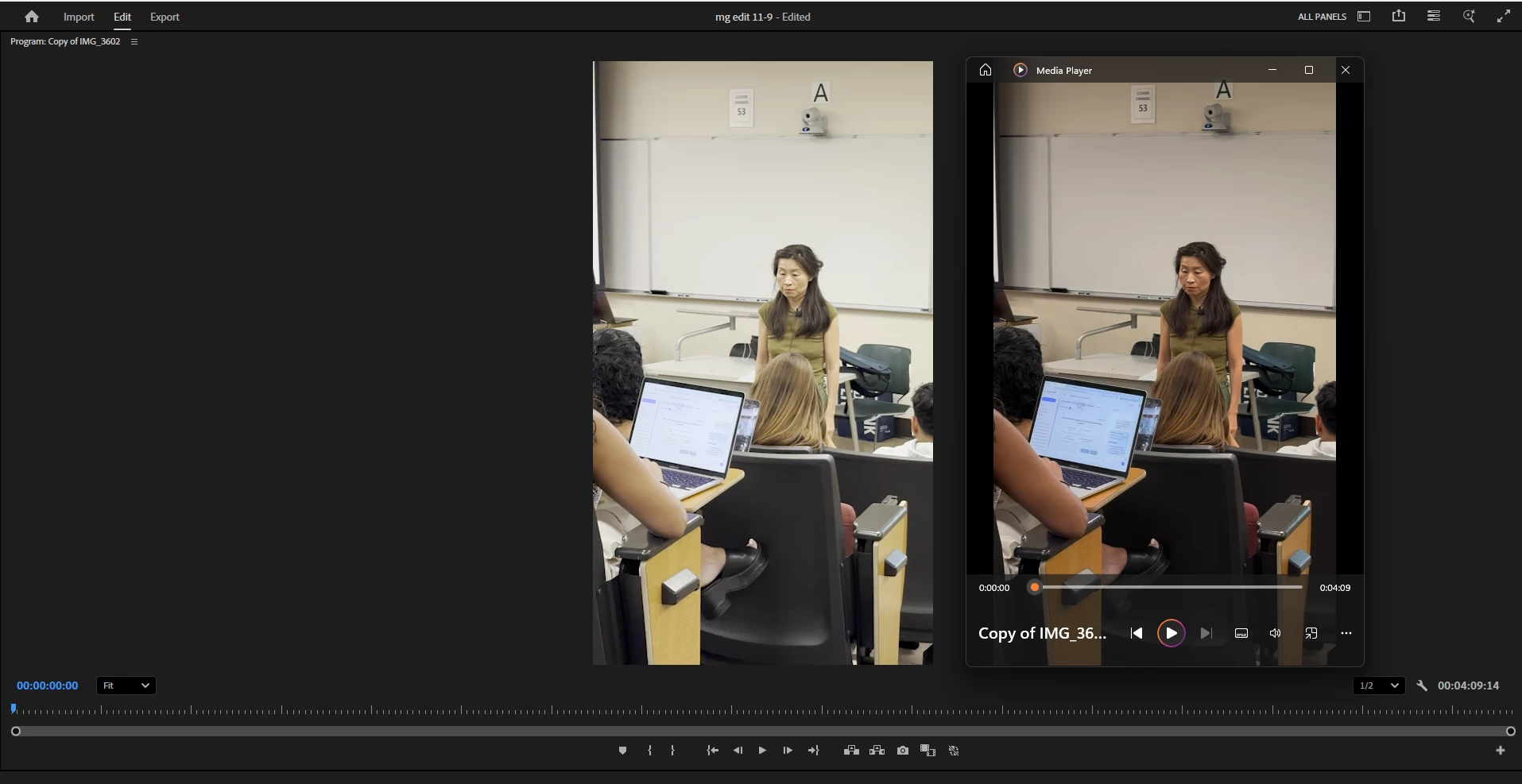Click the Mark Out bracket button

pos(672,751)
